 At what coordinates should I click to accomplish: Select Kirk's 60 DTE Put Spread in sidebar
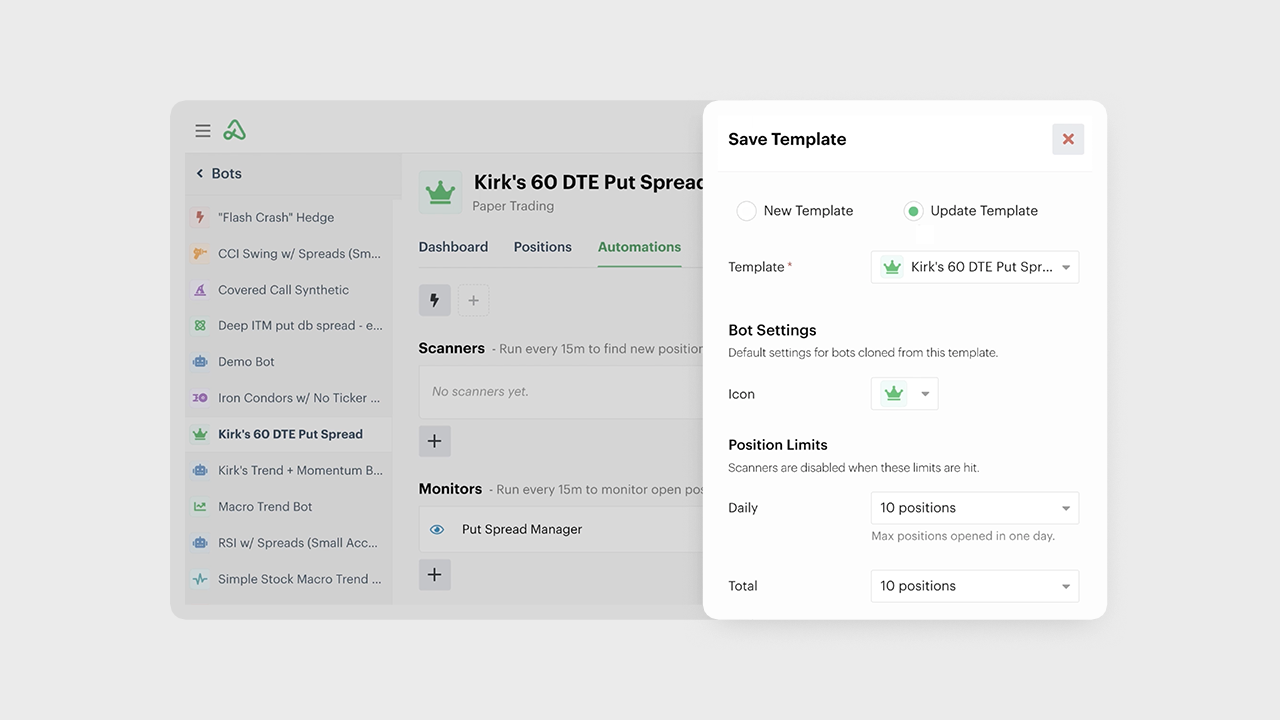click(288, 434)
